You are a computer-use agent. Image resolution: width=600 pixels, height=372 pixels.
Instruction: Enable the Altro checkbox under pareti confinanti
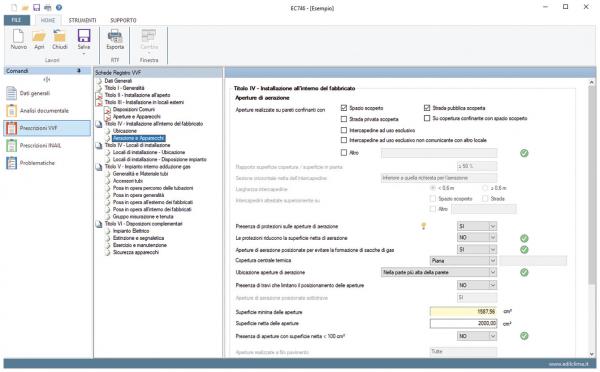[344, 152]
